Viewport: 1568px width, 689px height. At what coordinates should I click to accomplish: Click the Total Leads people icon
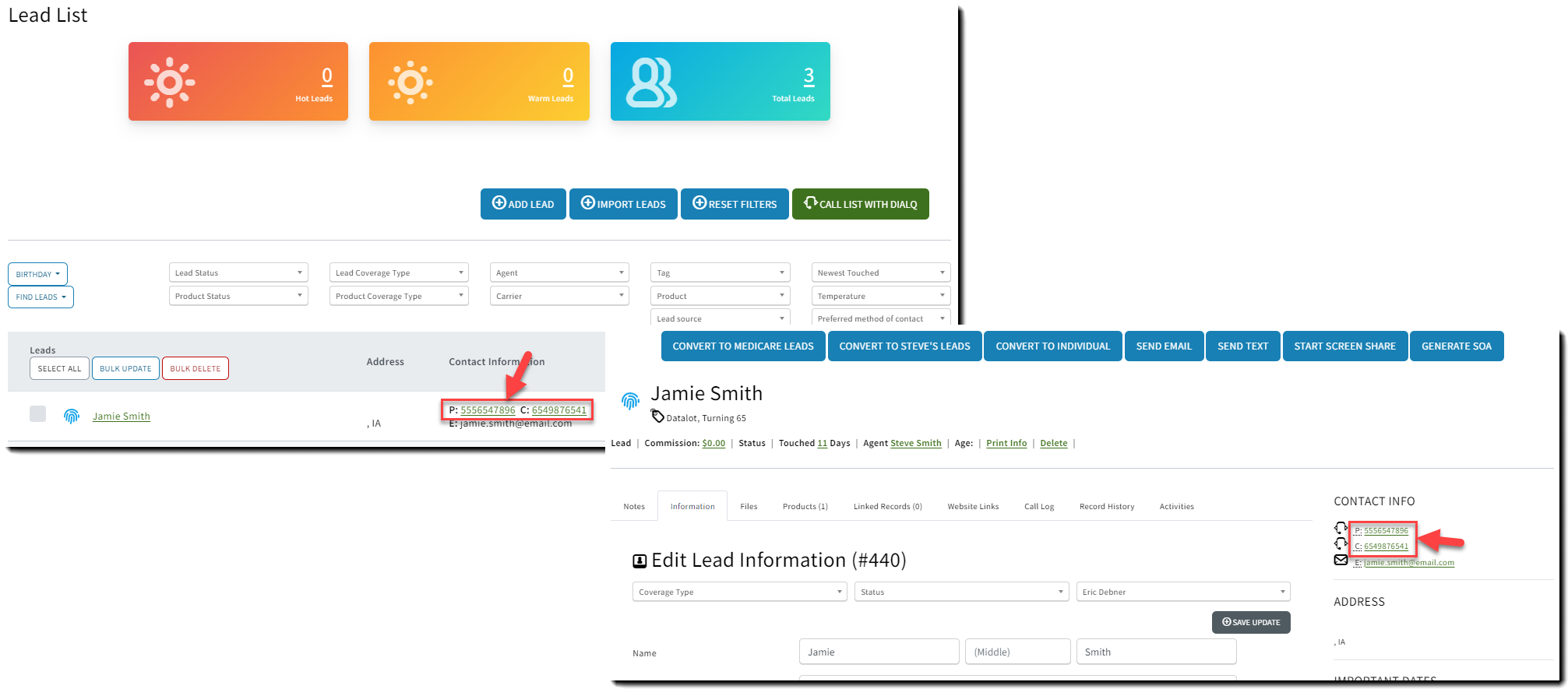[651, 82]
